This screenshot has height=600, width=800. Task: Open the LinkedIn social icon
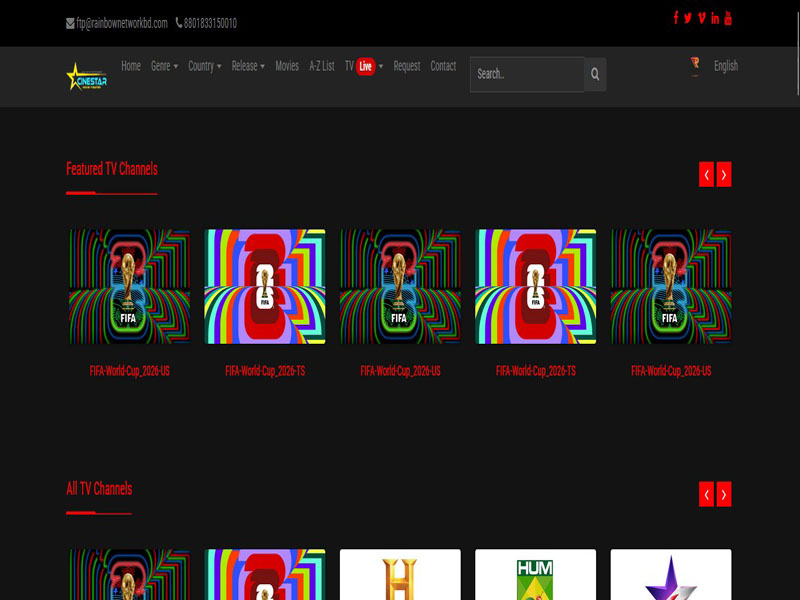coord(715,18)
